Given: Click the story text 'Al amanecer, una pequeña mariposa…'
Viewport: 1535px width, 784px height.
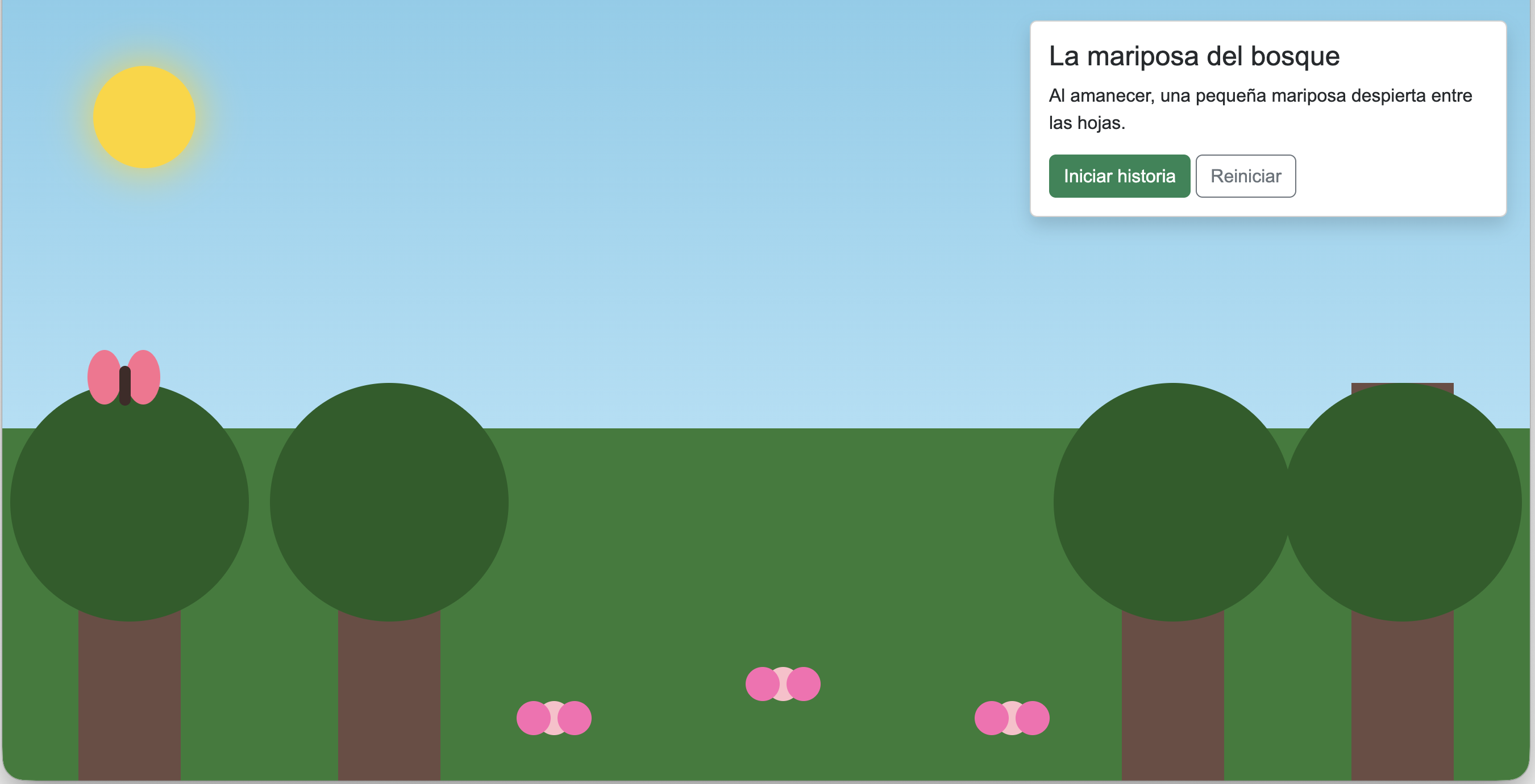Looking at the screenshot, I should click(x=1261, y=109).
